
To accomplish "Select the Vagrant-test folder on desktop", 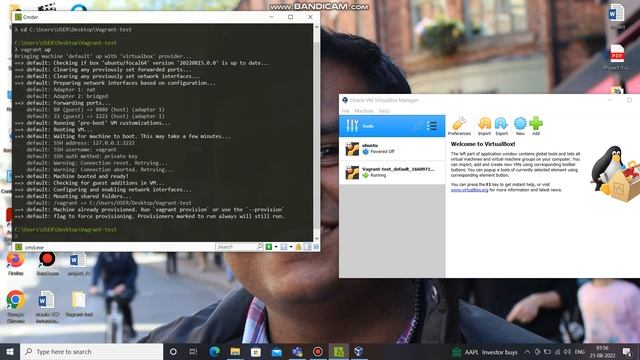I will pos(79,304).
